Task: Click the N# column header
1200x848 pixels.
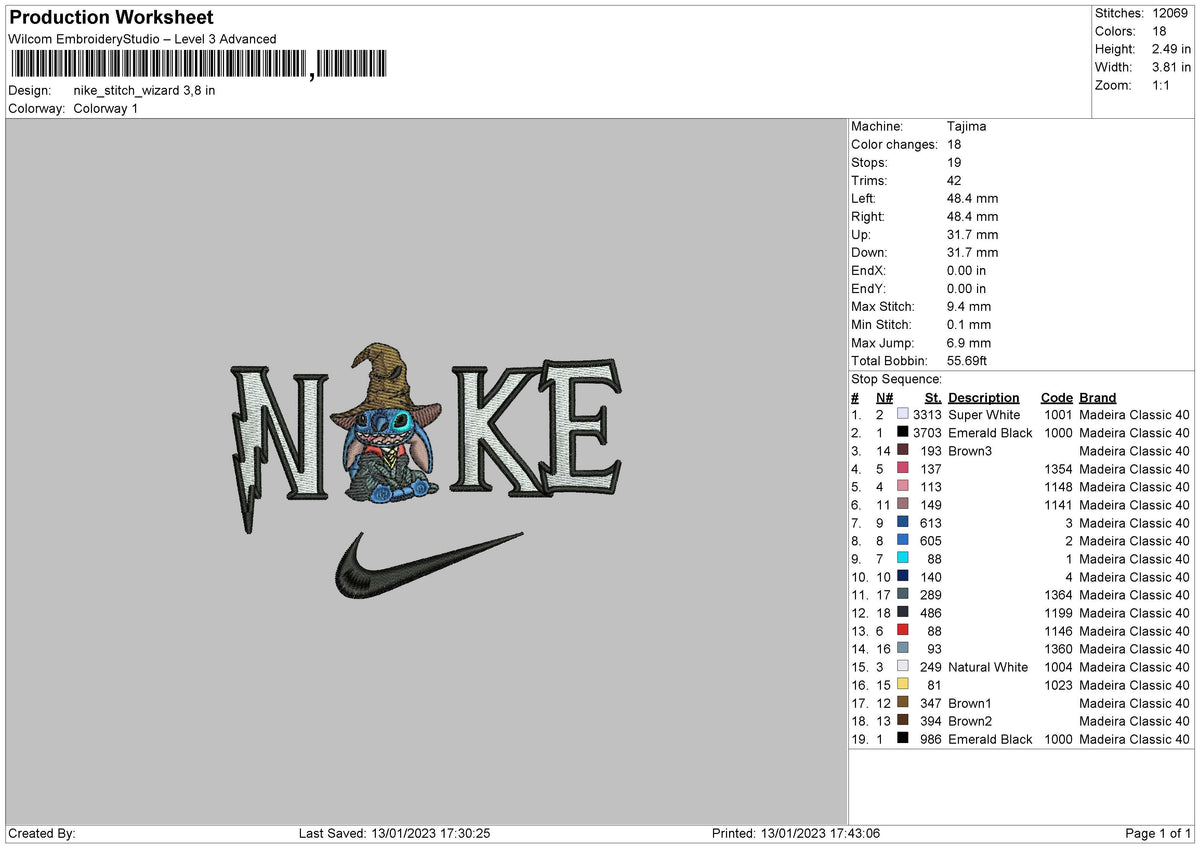Action: point(884,397)
